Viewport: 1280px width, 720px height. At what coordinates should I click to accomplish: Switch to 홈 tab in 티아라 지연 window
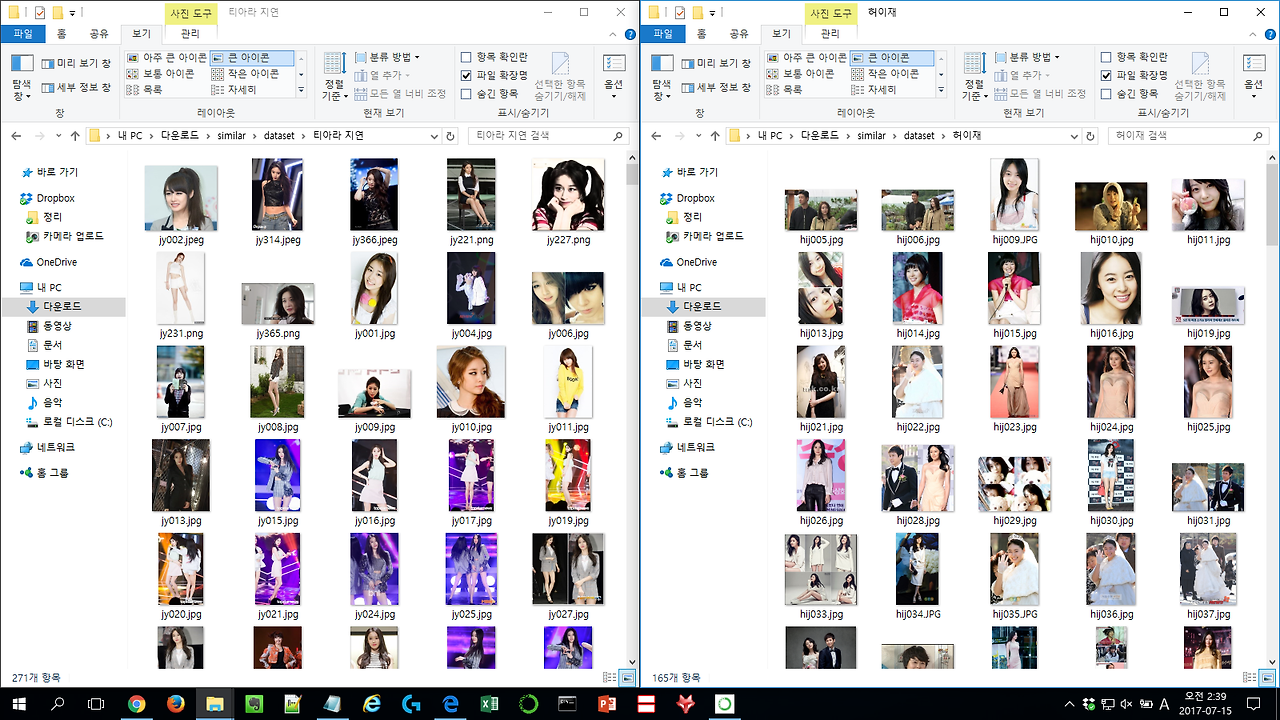[x=62, y=34]
